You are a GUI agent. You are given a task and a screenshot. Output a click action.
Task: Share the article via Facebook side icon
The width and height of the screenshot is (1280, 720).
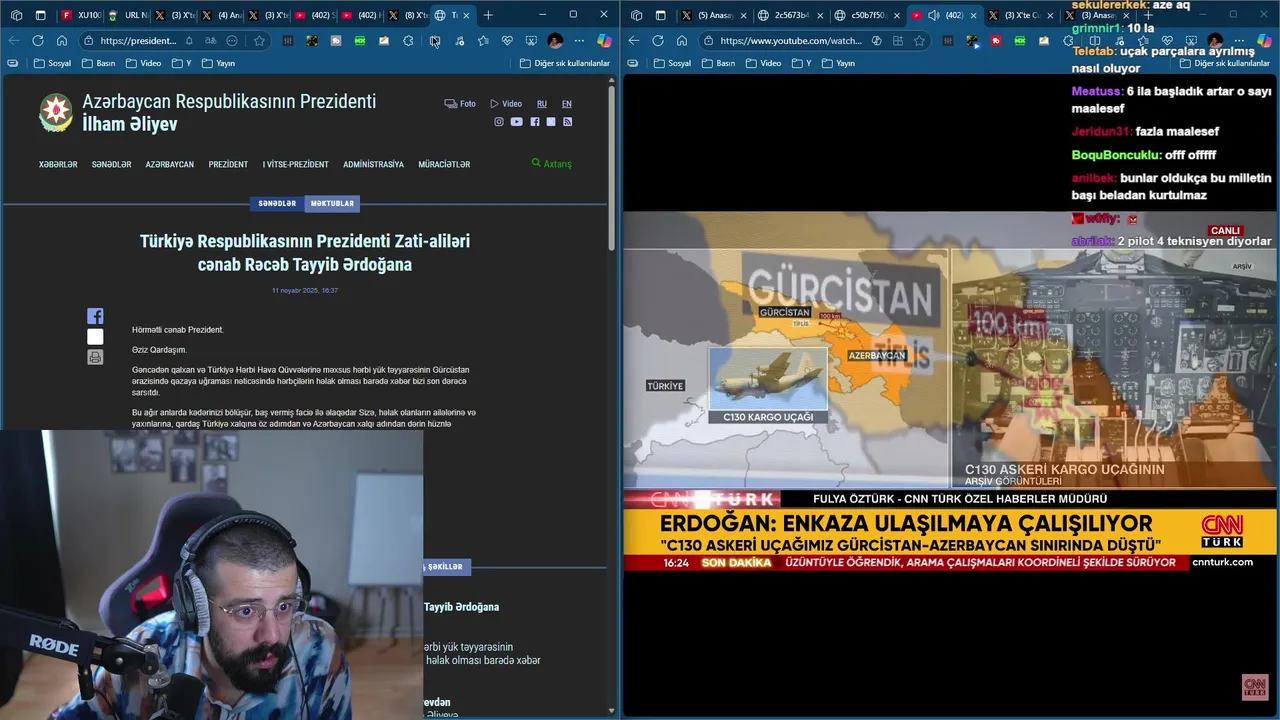(95, 316)
